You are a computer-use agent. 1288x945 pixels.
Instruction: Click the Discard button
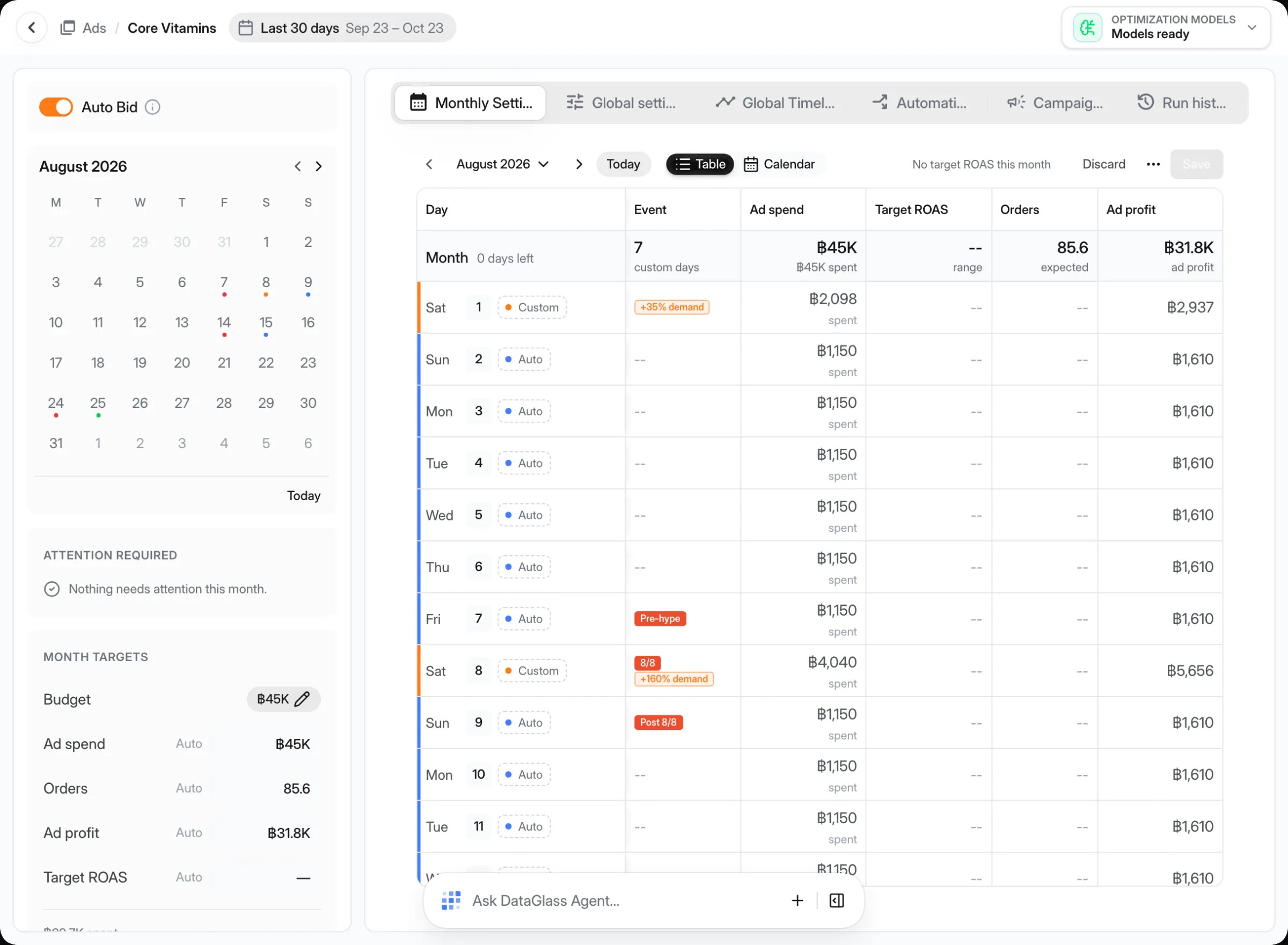click(x=1103, y=164)
